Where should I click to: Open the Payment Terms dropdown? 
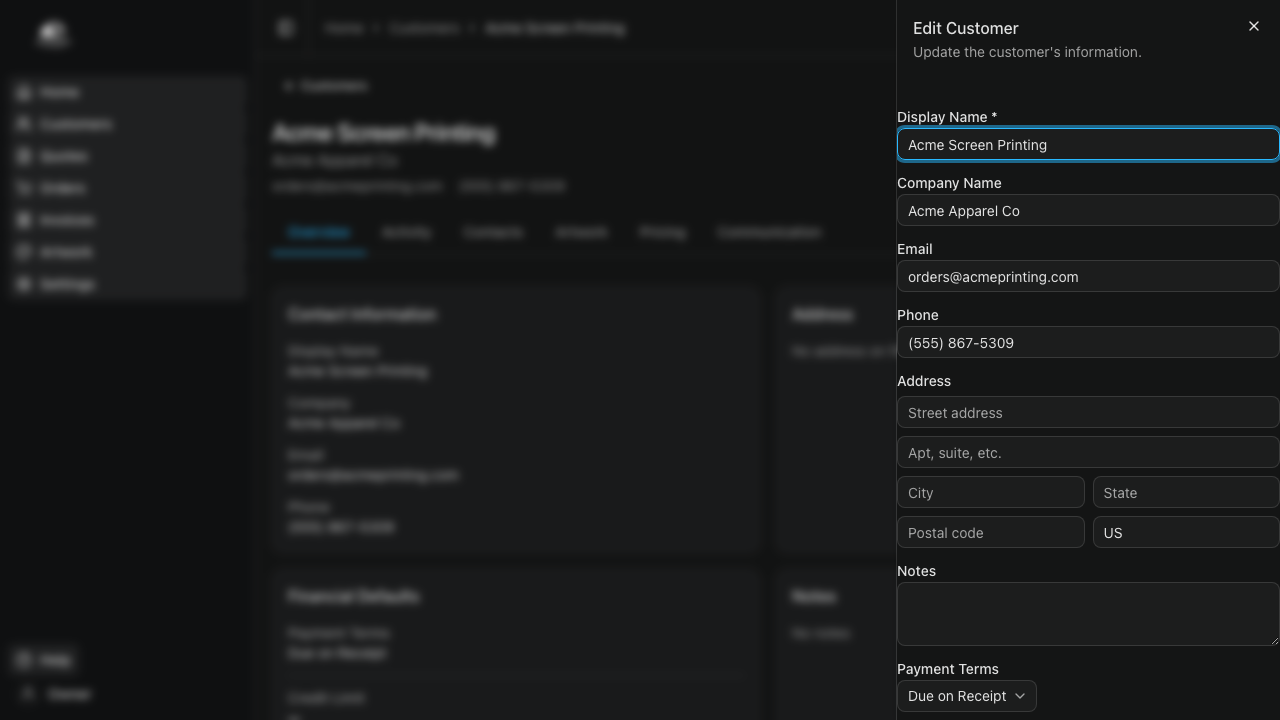click(966, 696)
